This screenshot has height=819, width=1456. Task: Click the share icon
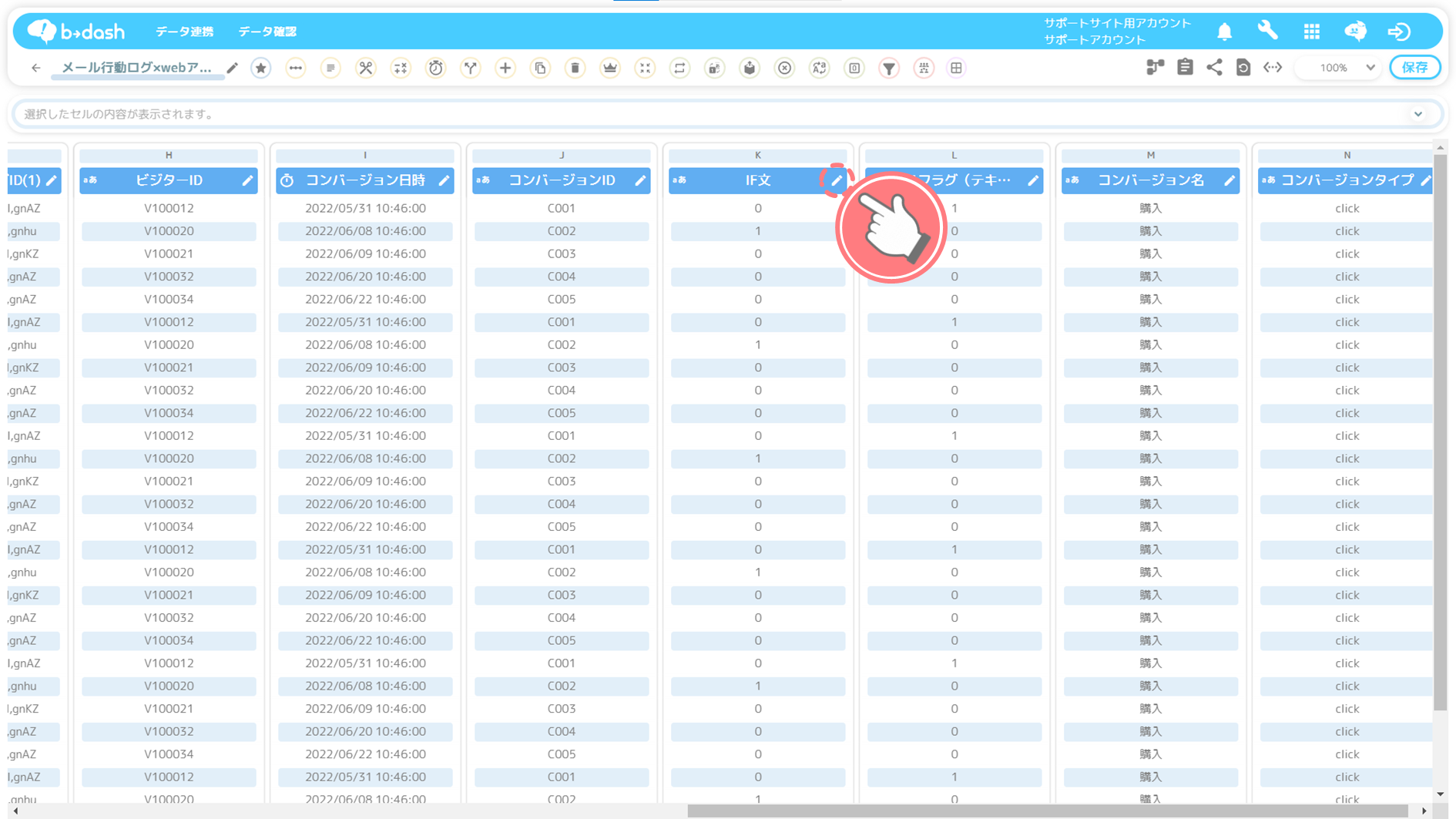(1214, 68)
